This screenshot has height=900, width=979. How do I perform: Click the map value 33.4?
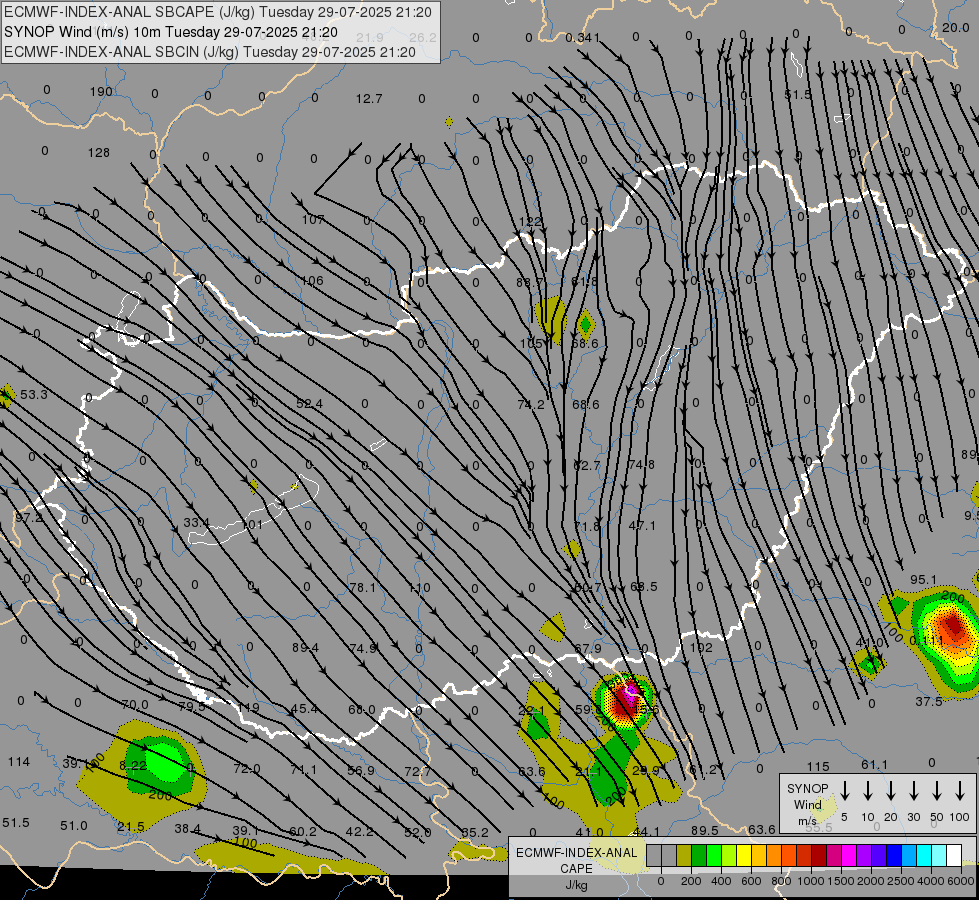[196, 522]
